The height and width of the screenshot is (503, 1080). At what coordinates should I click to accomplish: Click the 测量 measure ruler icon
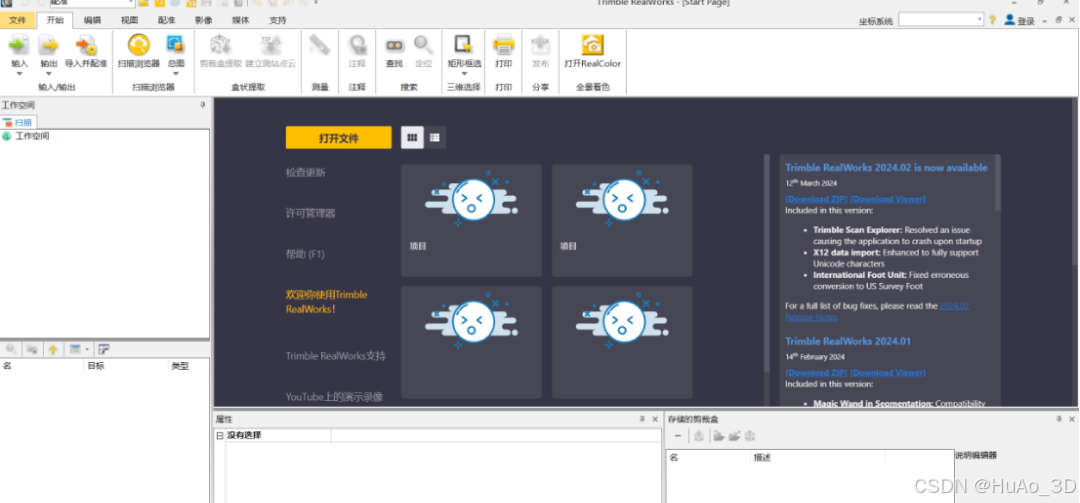click(320, 45)
